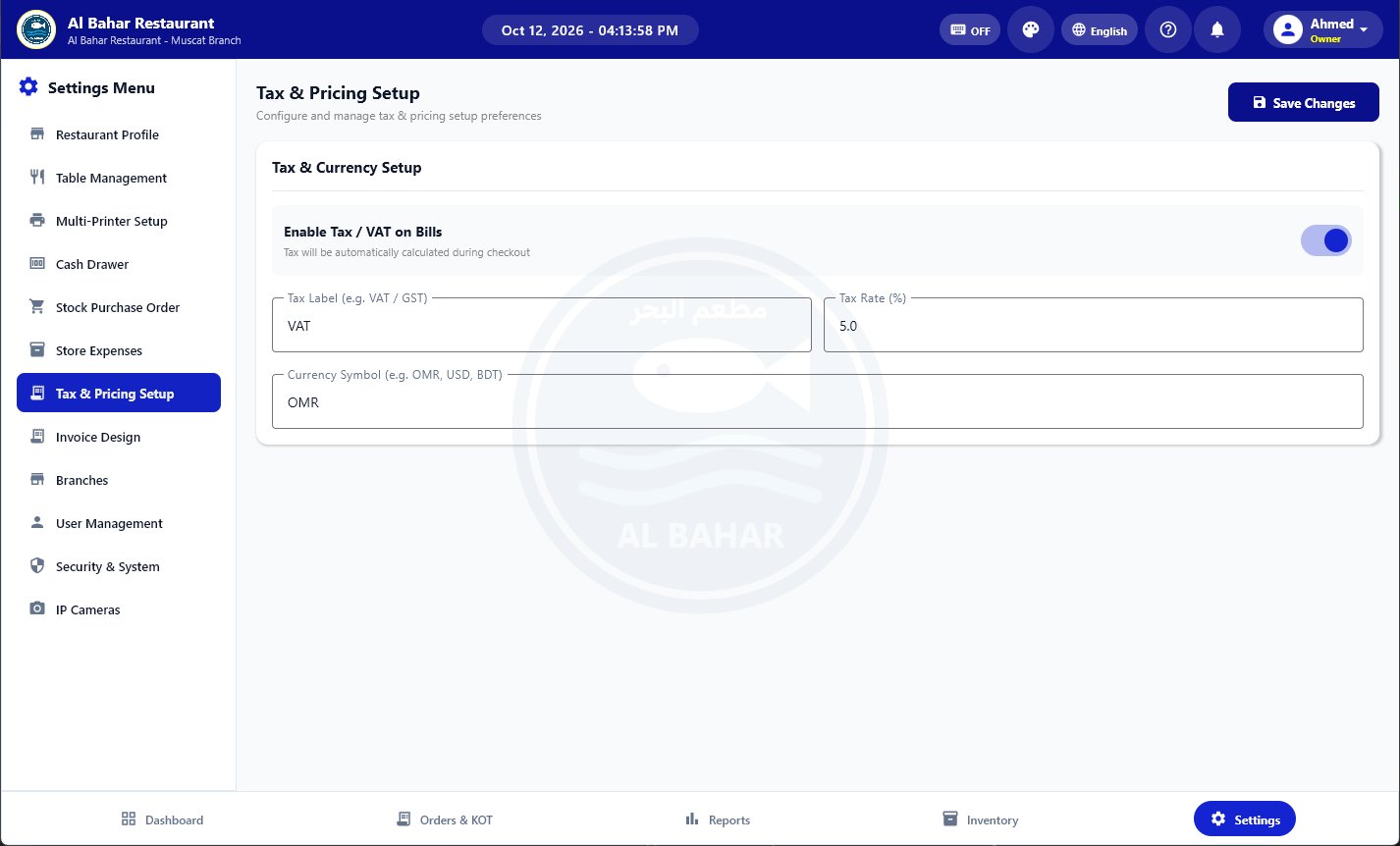1400x846 pixels.
Task: Click the Currency Symbol input field
Action: pyautogui.click(x=818, y=401)
